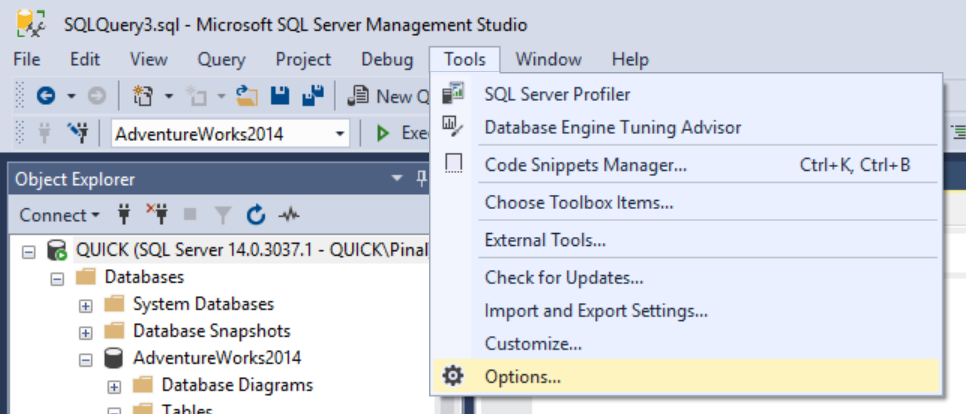
Task: Open Options in the Tools menu
Action: (686, 376)
